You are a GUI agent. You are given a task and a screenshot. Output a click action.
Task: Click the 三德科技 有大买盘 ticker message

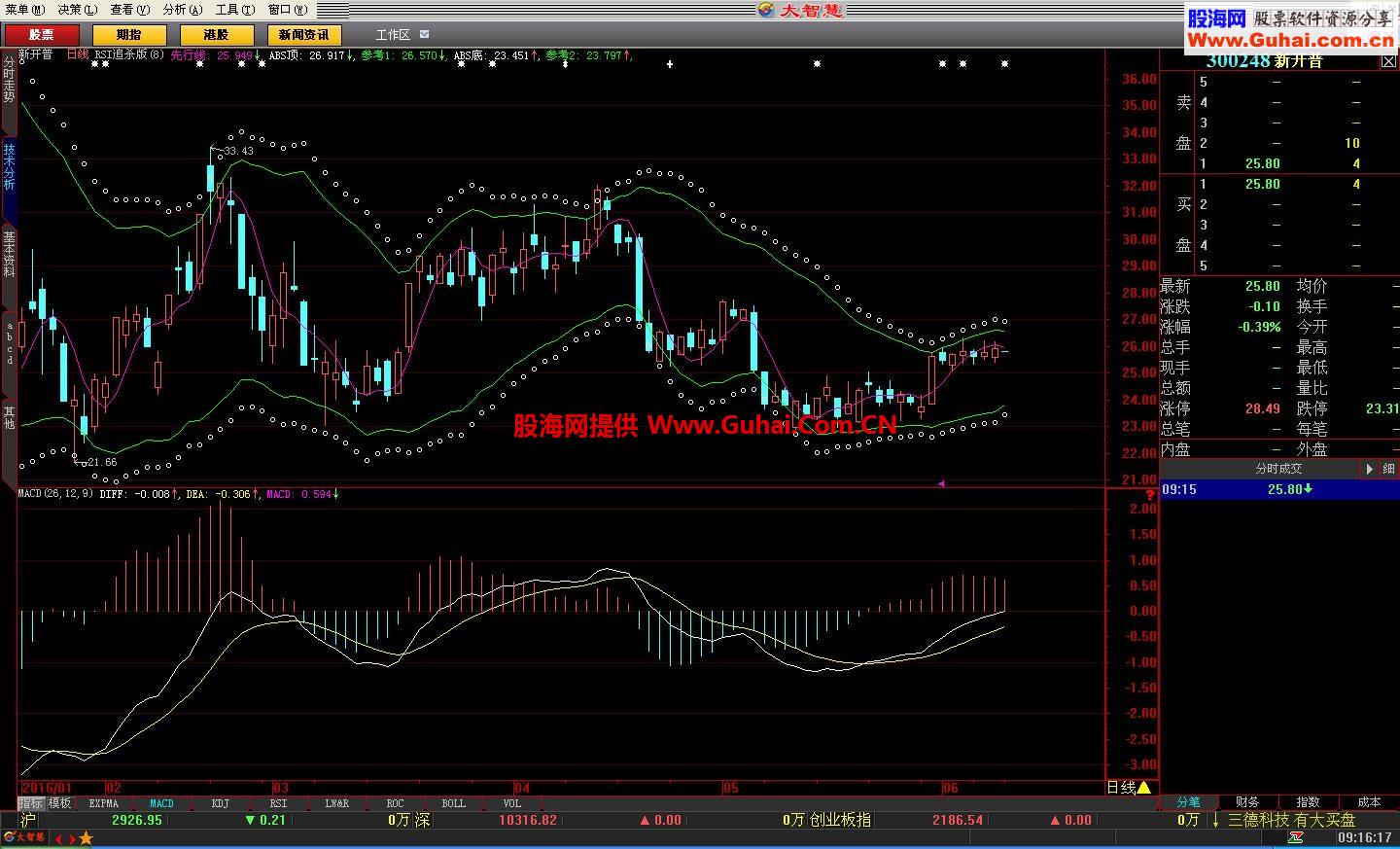pos(1291,820)
